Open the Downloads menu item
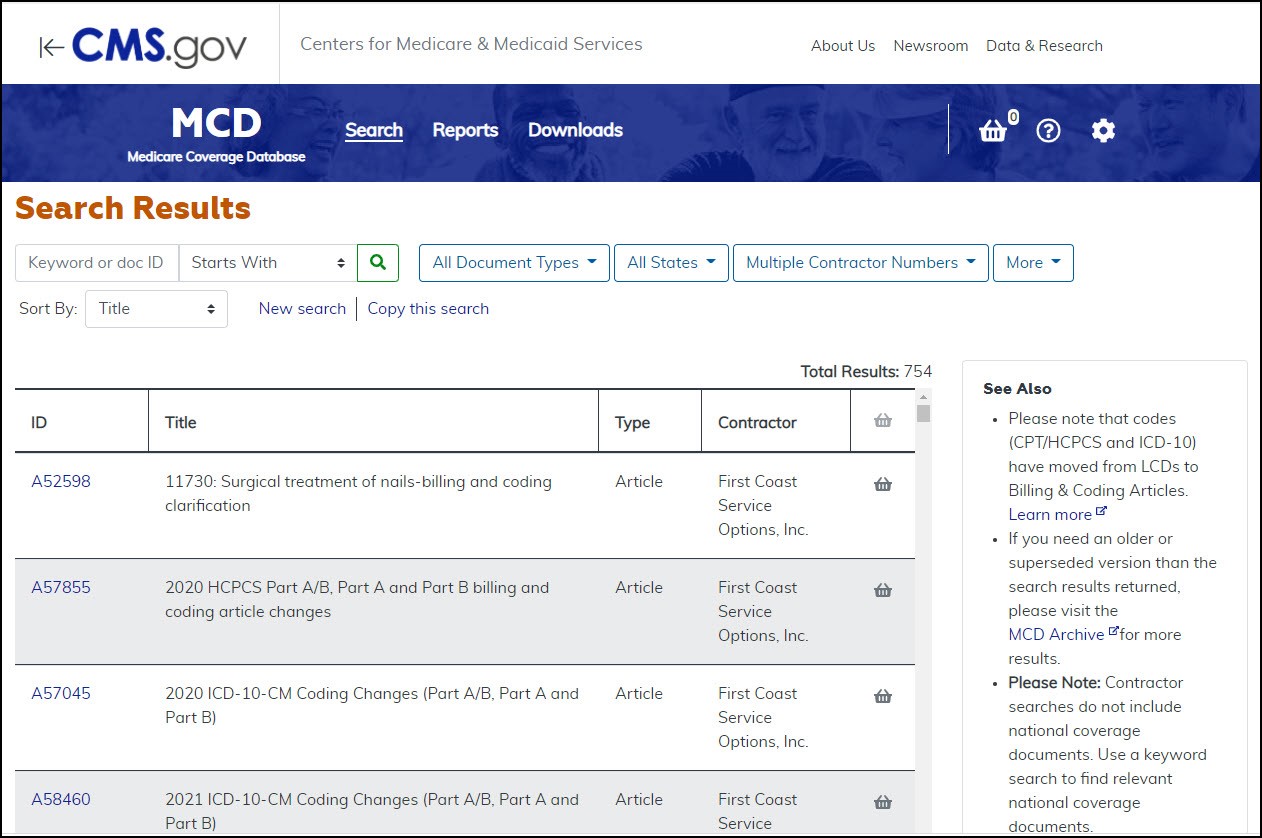Screen dimensions: 1262x838 click(x=575, y=130)
